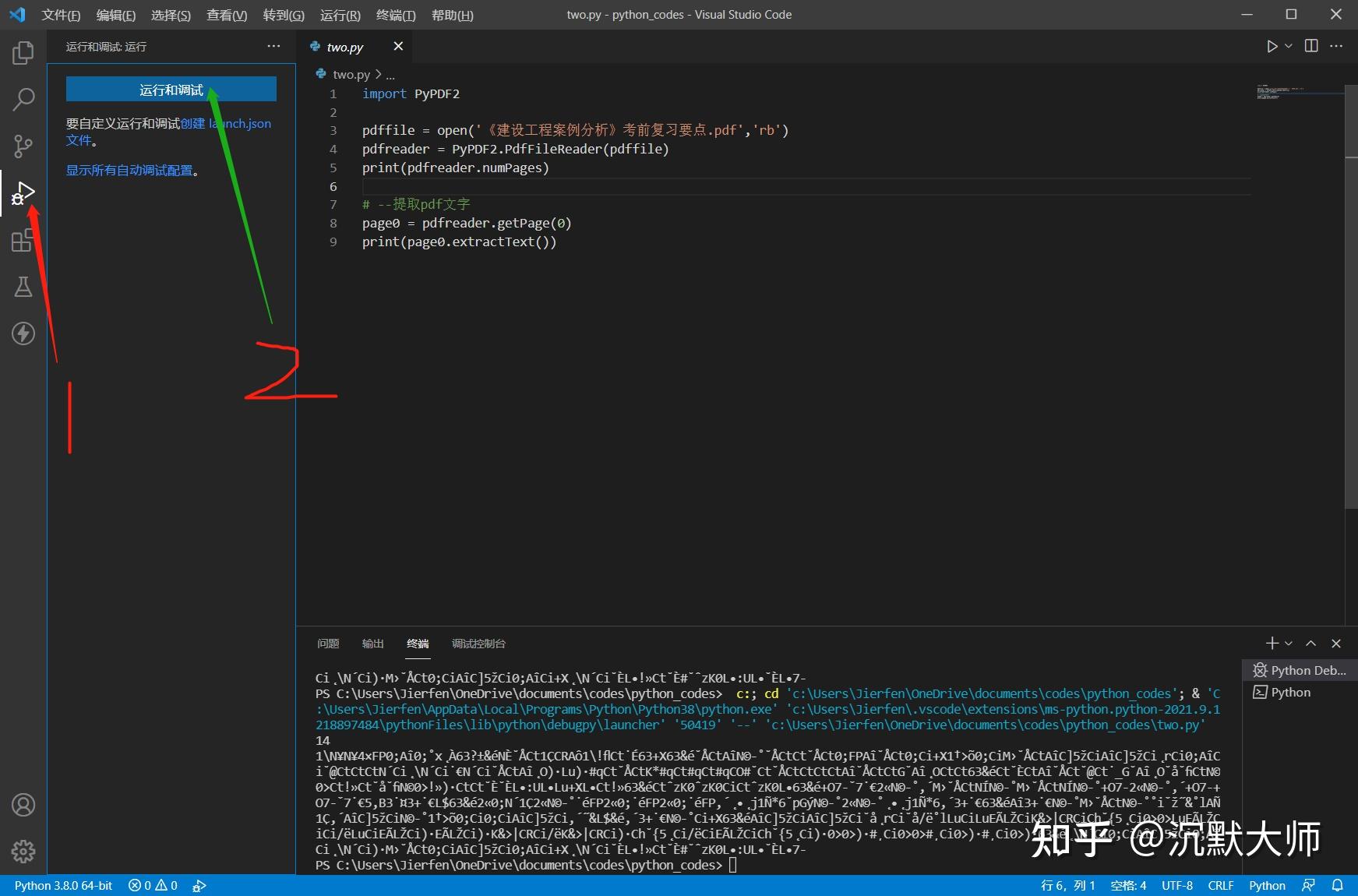Open 显示所有自动调试配置 link
The image size is (1358, 896).
tap(131, 170)
